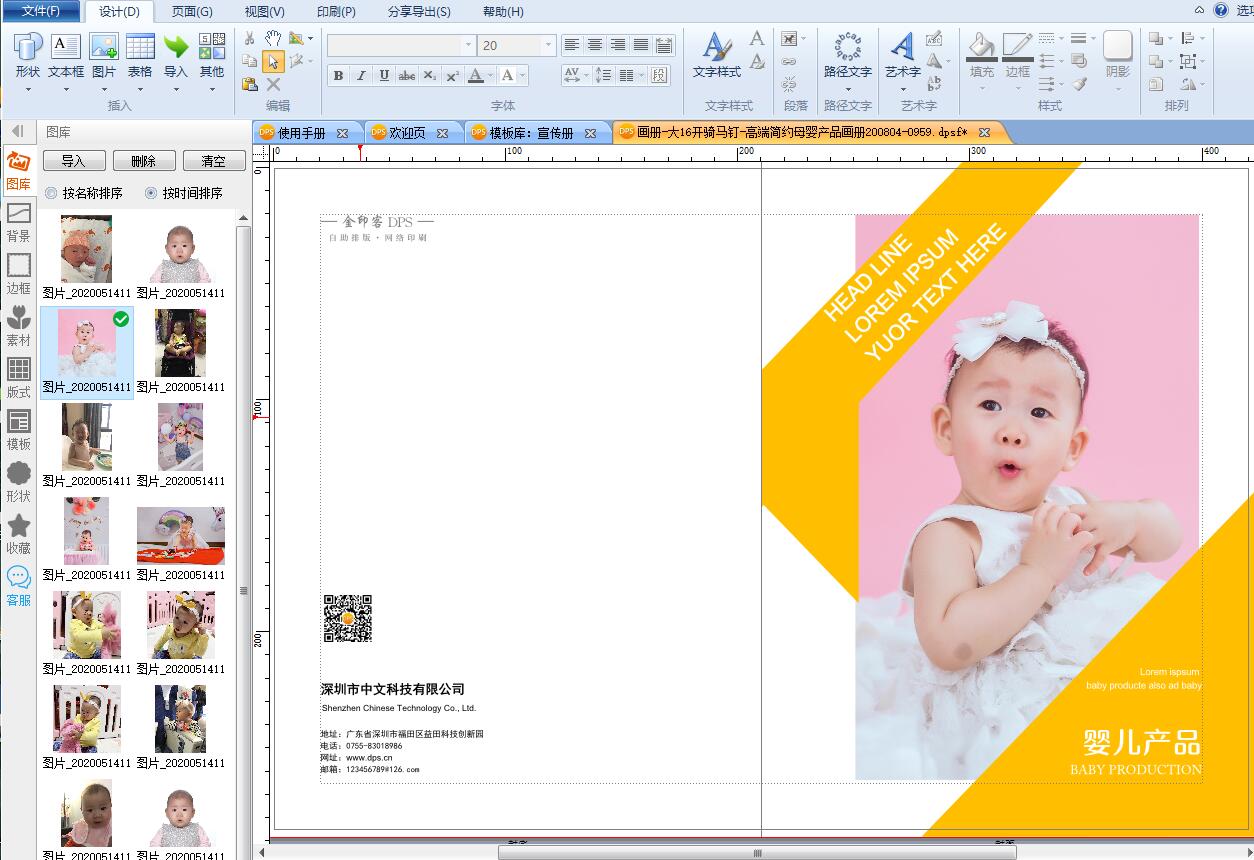Click the 婴儿产品 title on the cover

tap(1141, 742)
